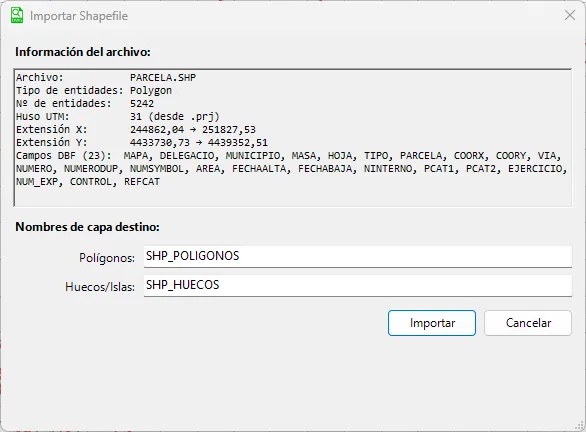Viewport: 586px width, 432px height.
Task: Click the Información del archivo heading
Action: (x=83, y=52)
